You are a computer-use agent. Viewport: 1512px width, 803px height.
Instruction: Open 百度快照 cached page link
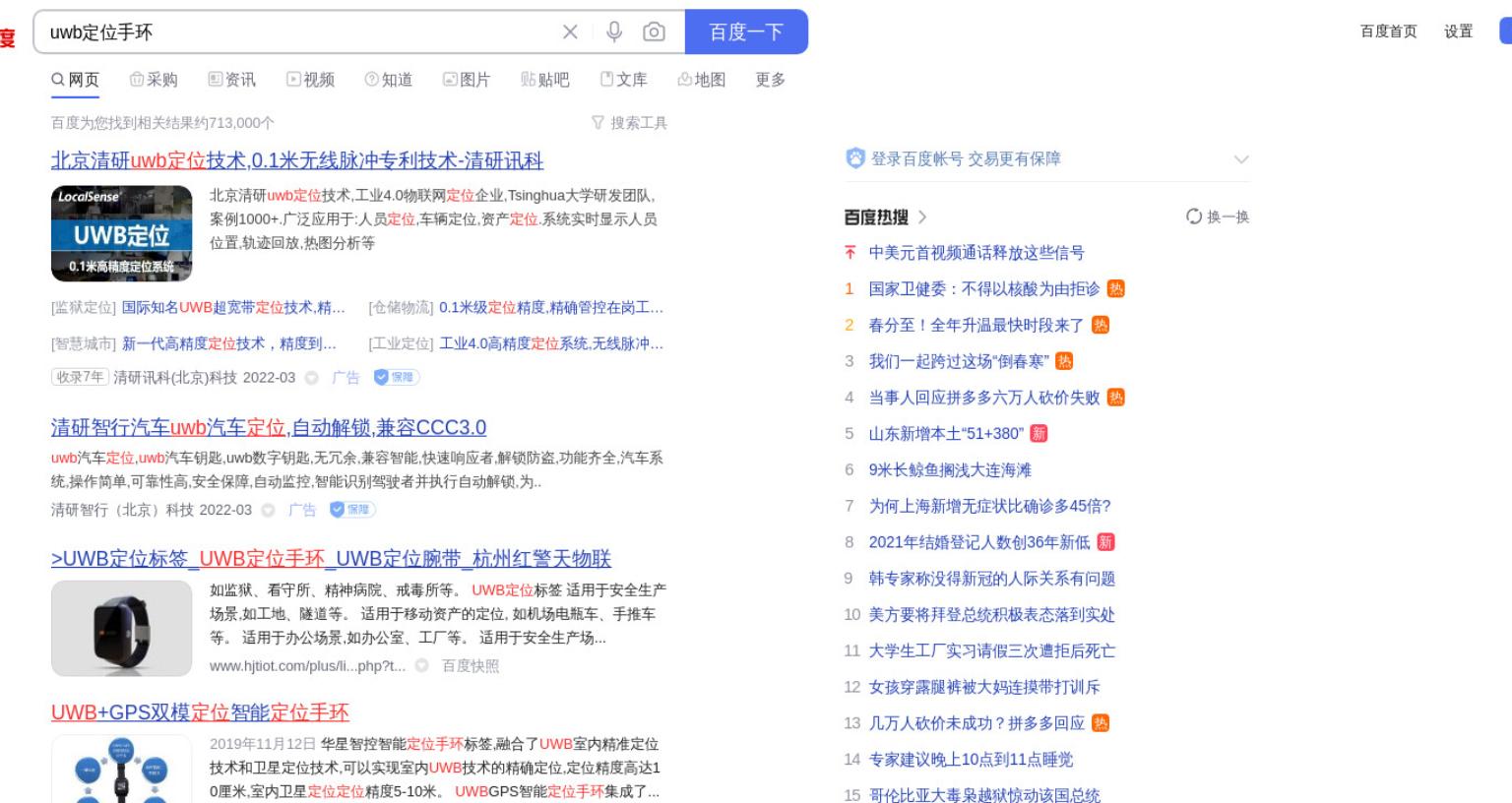471,666
